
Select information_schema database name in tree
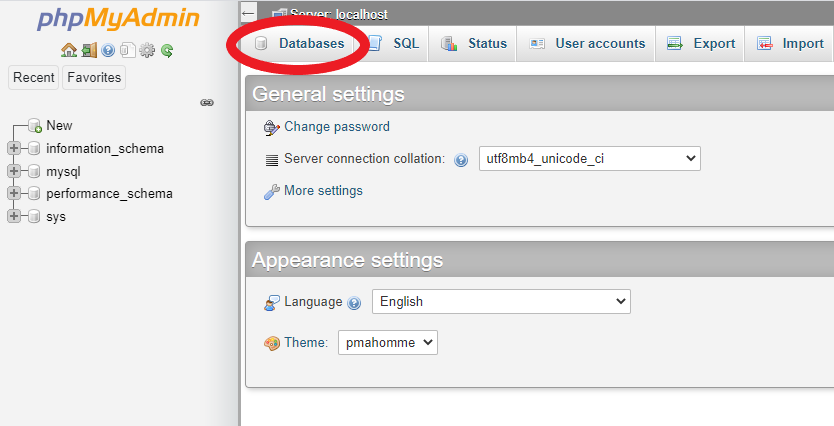coord(105,148)
